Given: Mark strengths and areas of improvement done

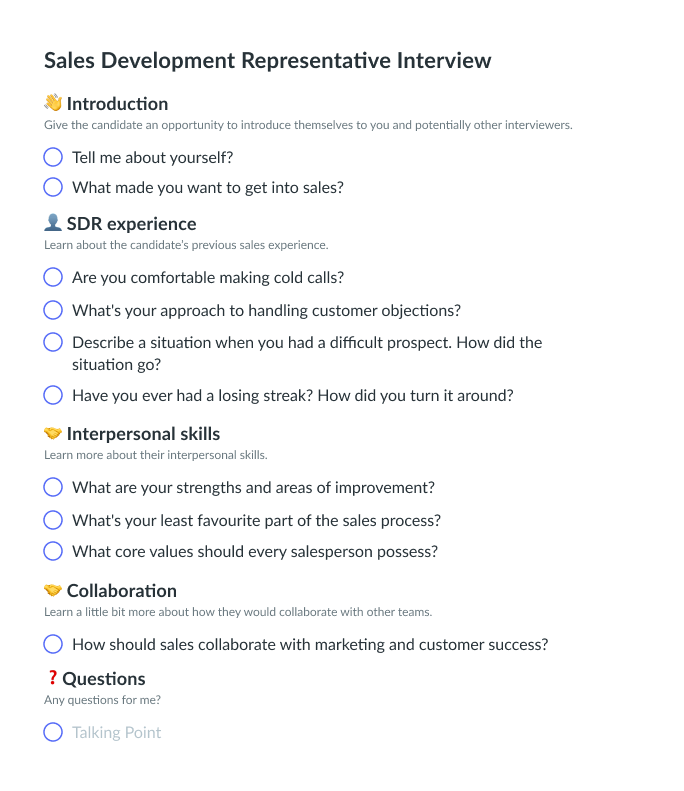Looking at the screenshot, I should (53, 487).
